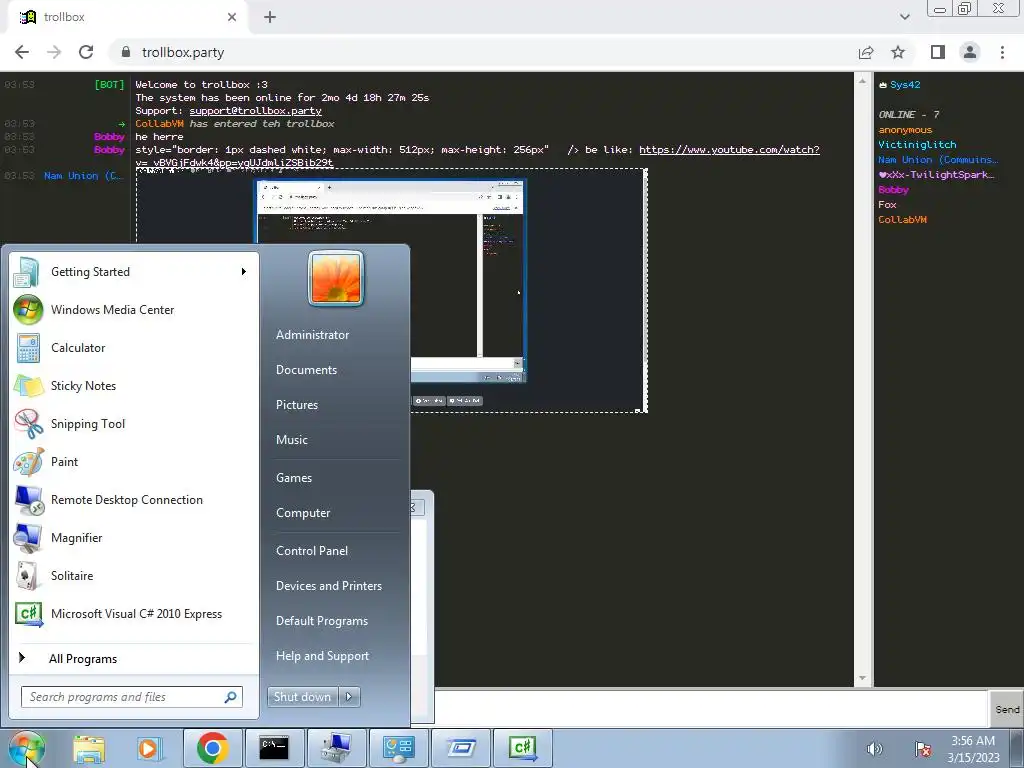Reload the trollbox page
This screenshot has height=768, width=1024.
tap(86, 52)
